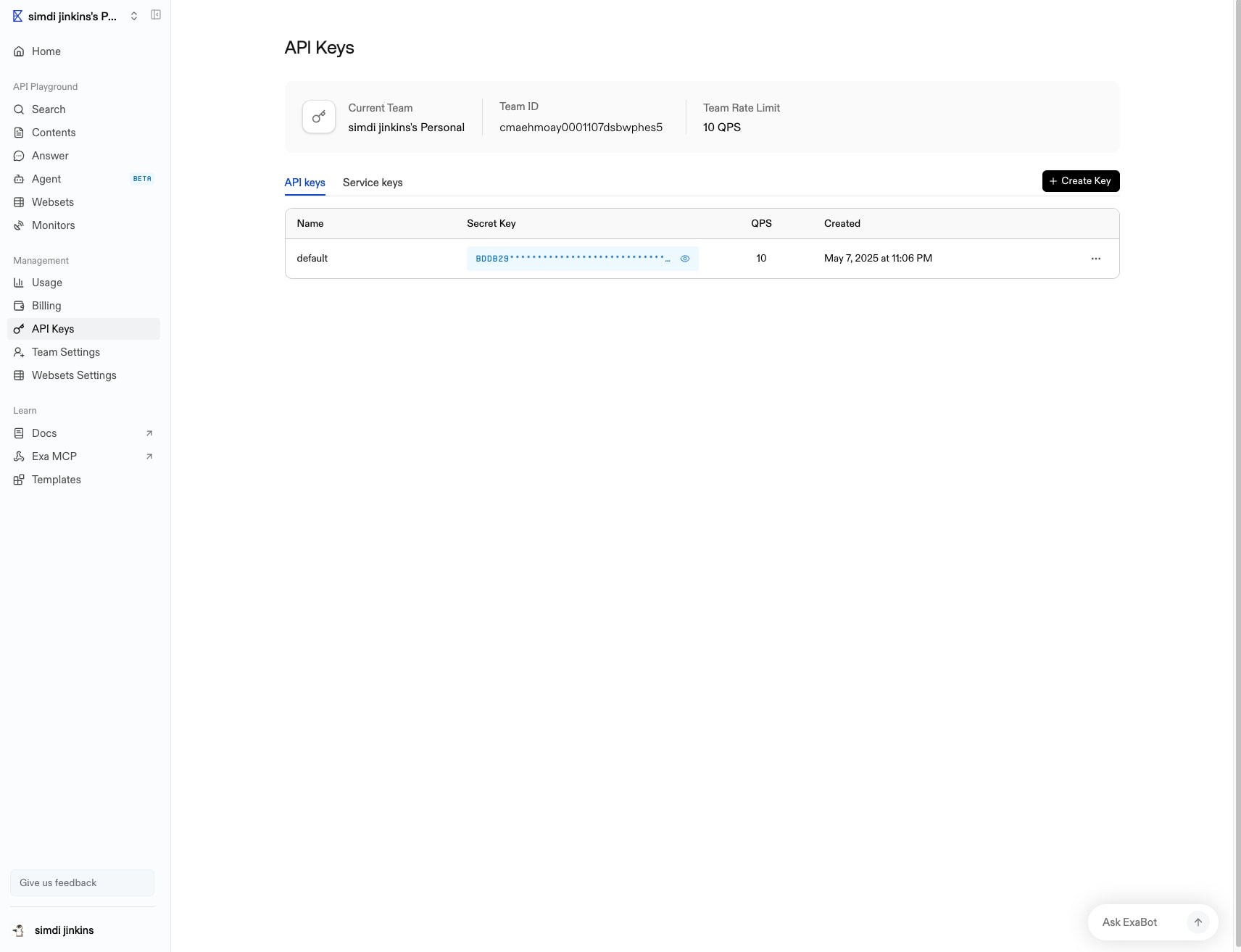Click the 'simdi jinkins's Personal' team name

406,128
